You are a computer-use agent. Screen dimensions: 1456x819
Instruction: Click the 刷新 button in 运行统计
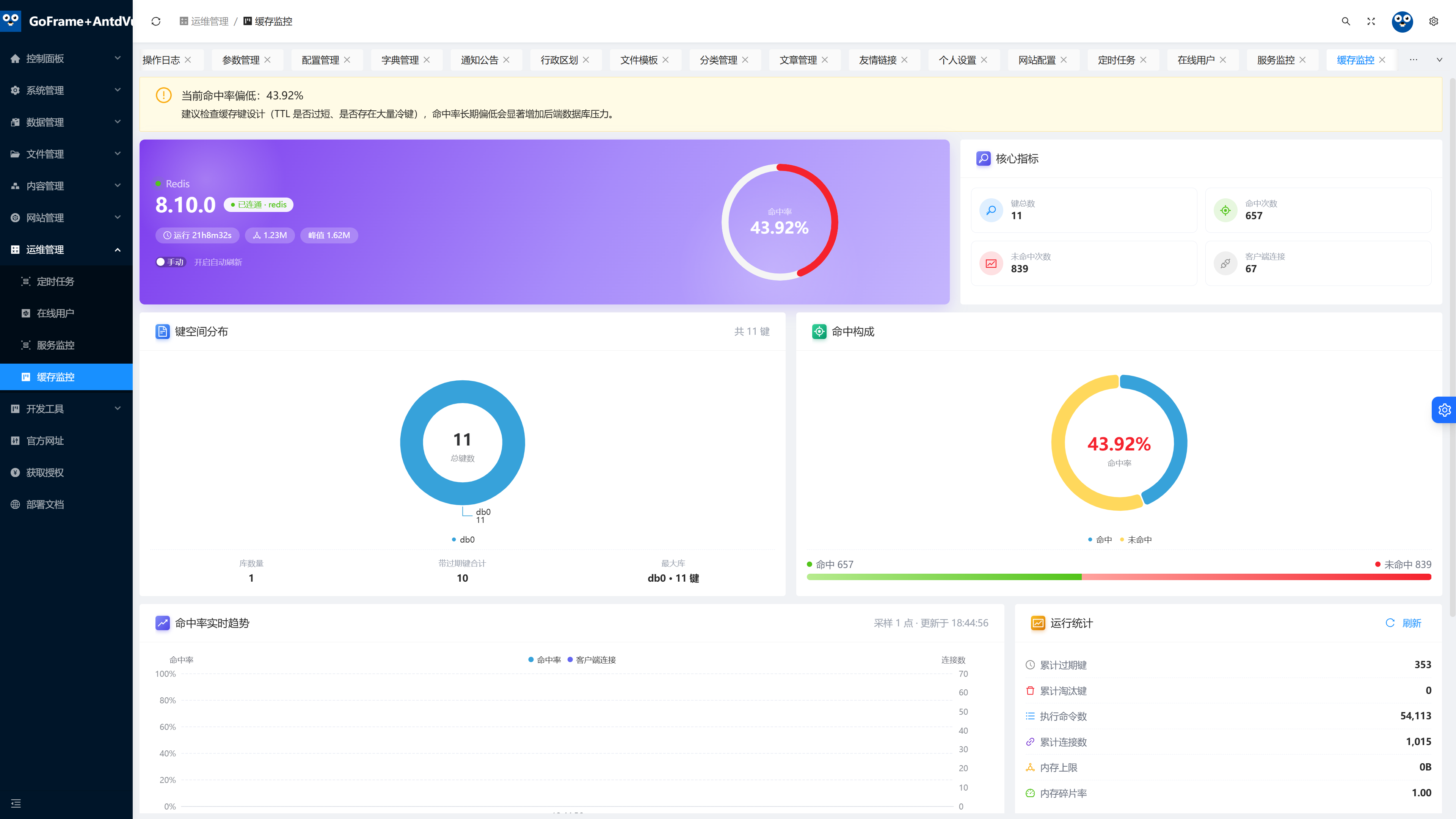tap(1403, 623)
